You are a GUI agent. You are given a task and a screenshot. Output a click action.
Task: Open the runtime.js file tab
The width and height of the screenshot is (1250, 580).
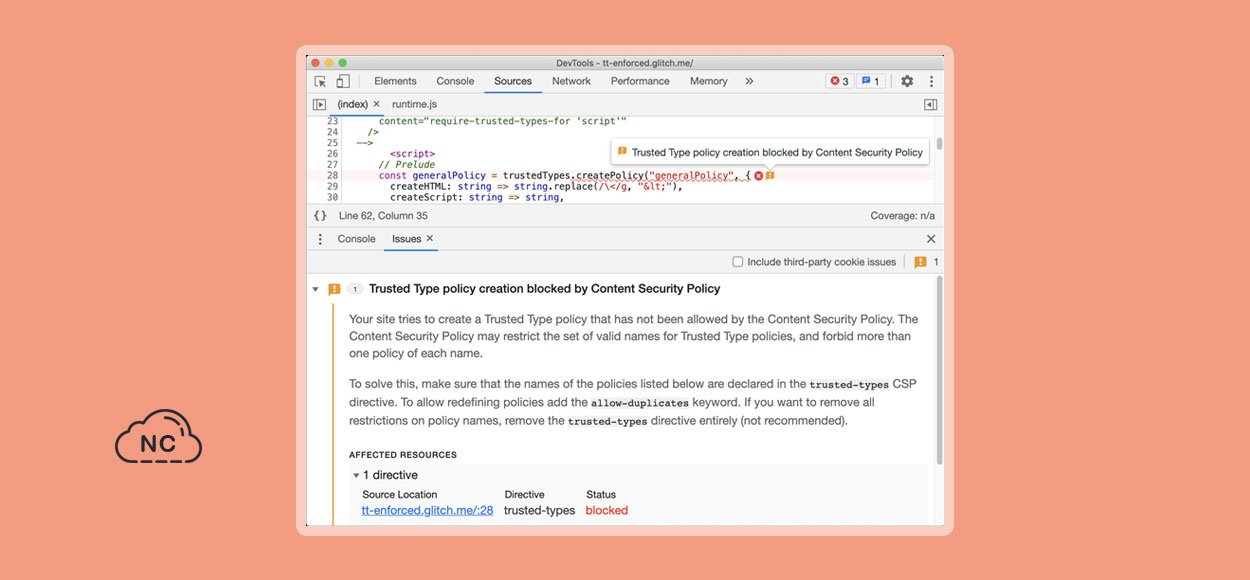pos(414,104)
